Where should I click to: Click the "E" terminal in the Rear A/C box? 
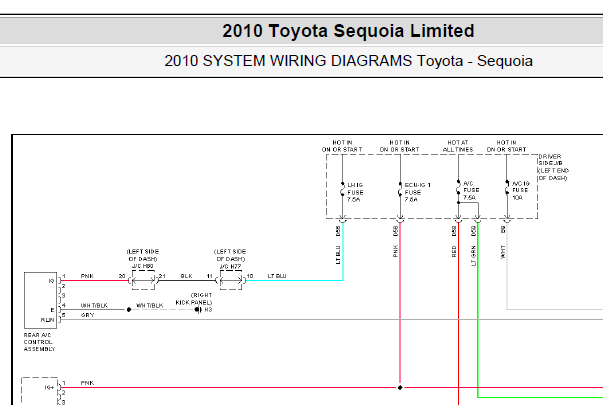(x=52, y=310)
